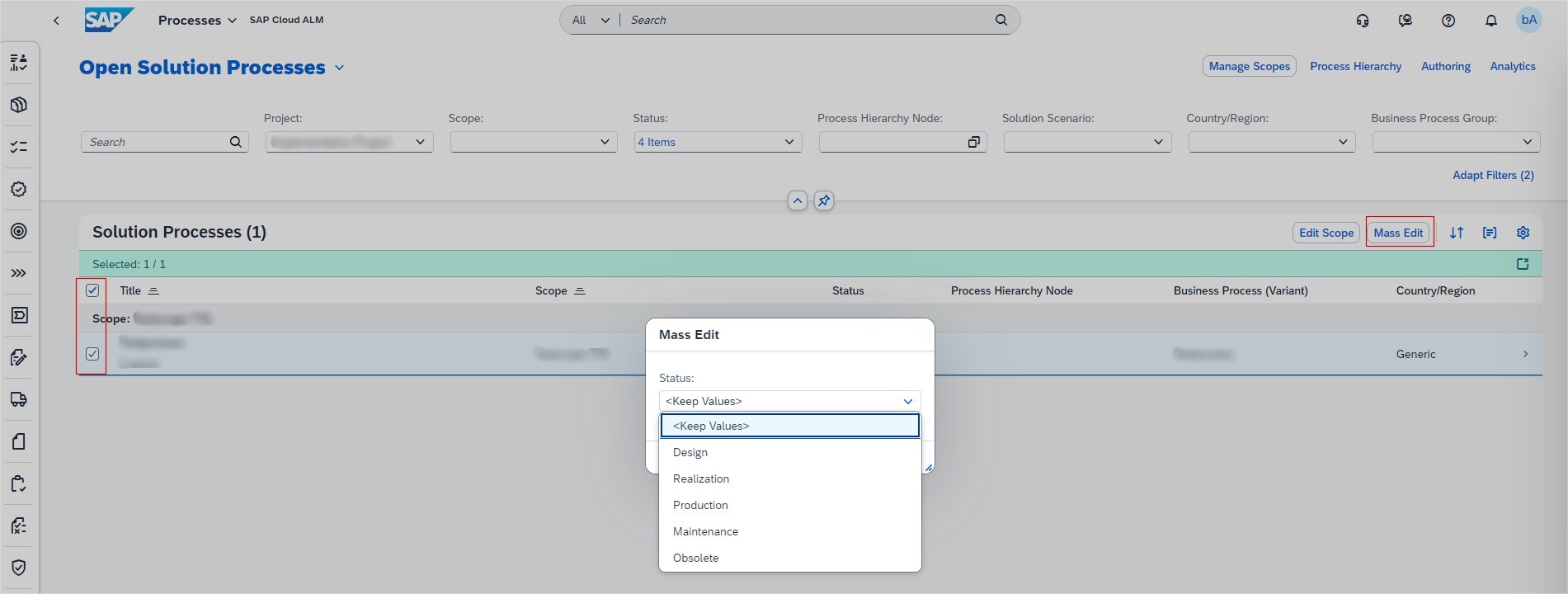Click the Mass Edit button

click(x=1397, y=233)
